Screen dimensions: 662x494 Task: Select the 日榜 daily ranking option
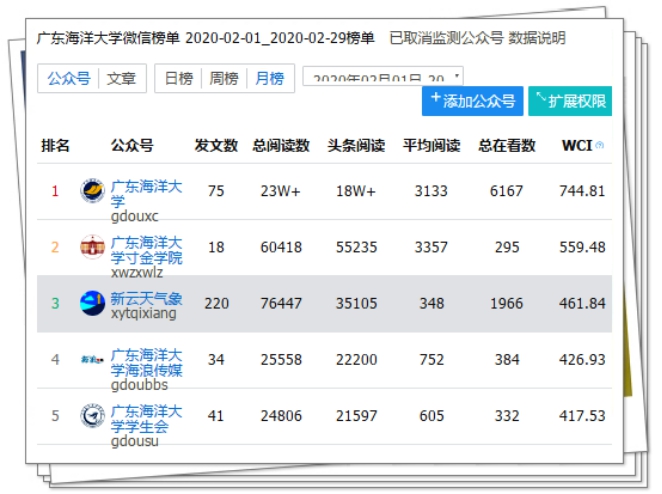click(179, 78)
